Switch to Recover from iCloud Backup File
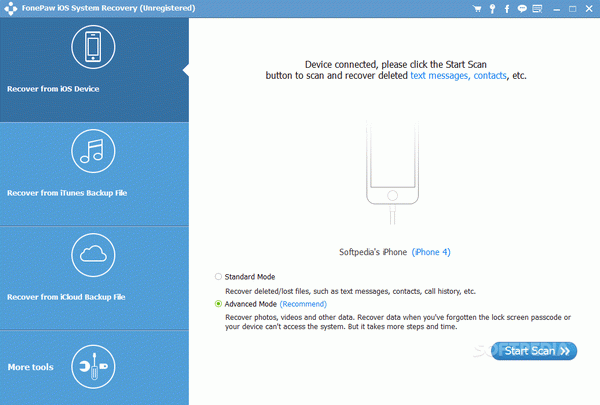Image resolution: width=600 pixels, height=405 pixels. 94,278
